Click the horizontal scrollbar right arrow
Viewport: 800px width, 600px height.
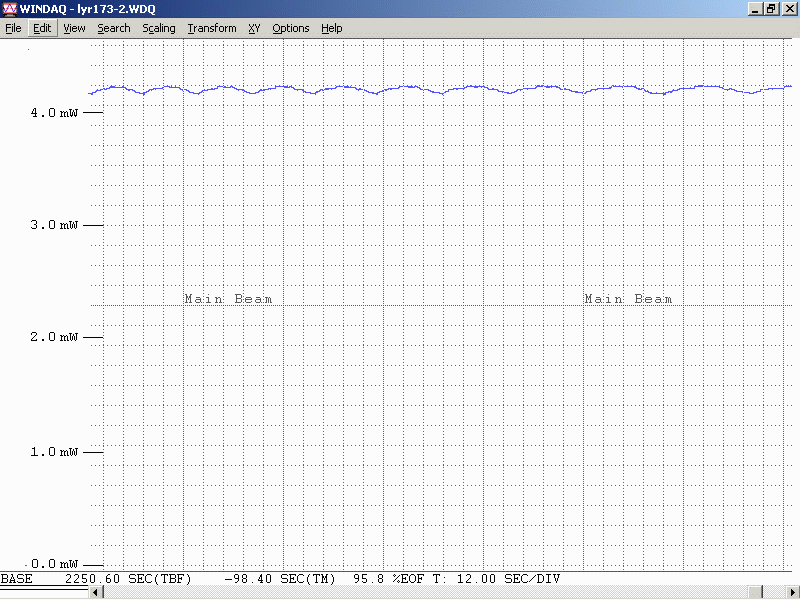792,593
